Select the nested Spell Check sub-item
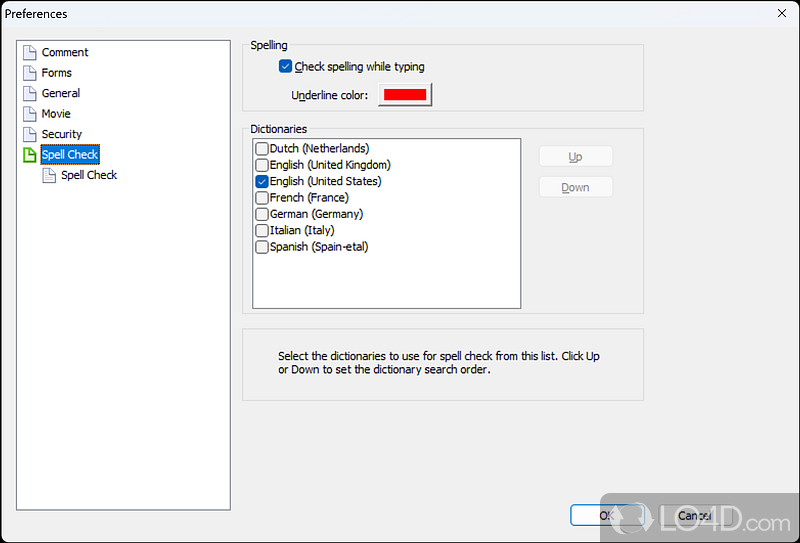This screenshot has height=543, width=800. click(89, 175)
